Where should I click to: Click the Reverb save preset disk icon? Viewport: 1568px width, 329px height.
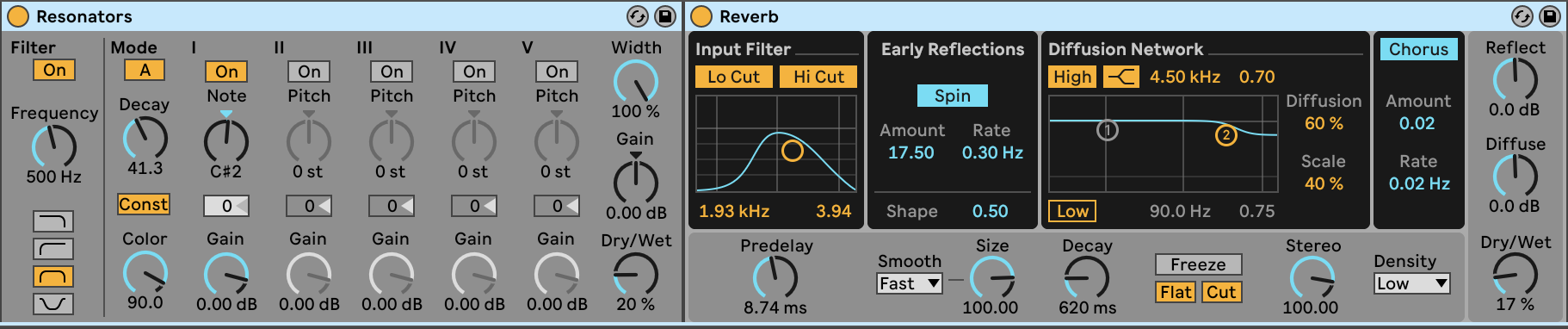tap(1550, 16)
